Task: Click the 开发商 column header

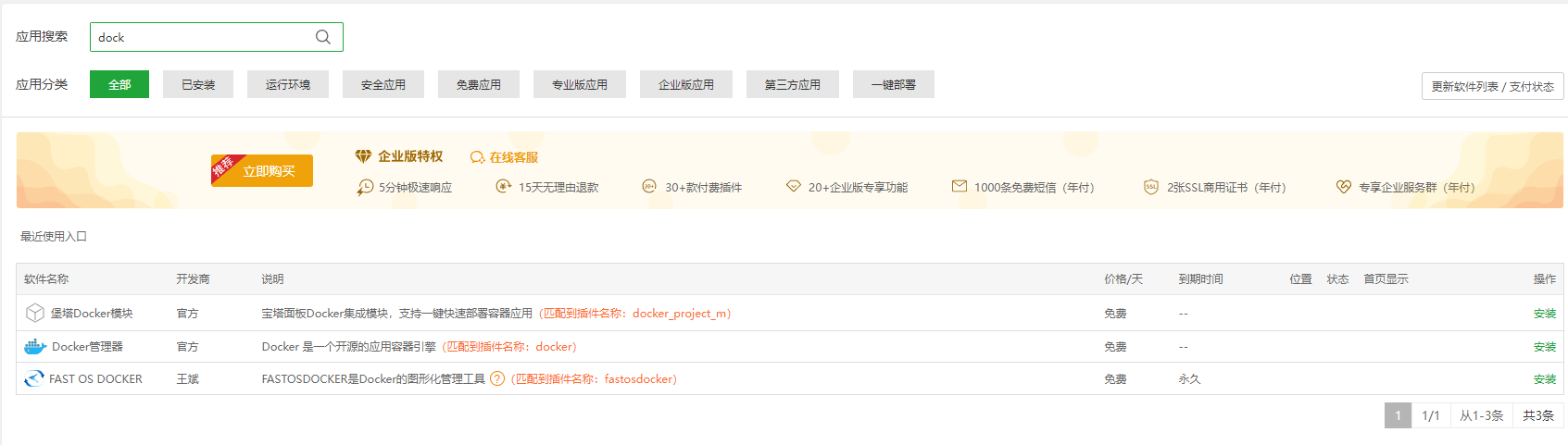Action: (194, 278)
